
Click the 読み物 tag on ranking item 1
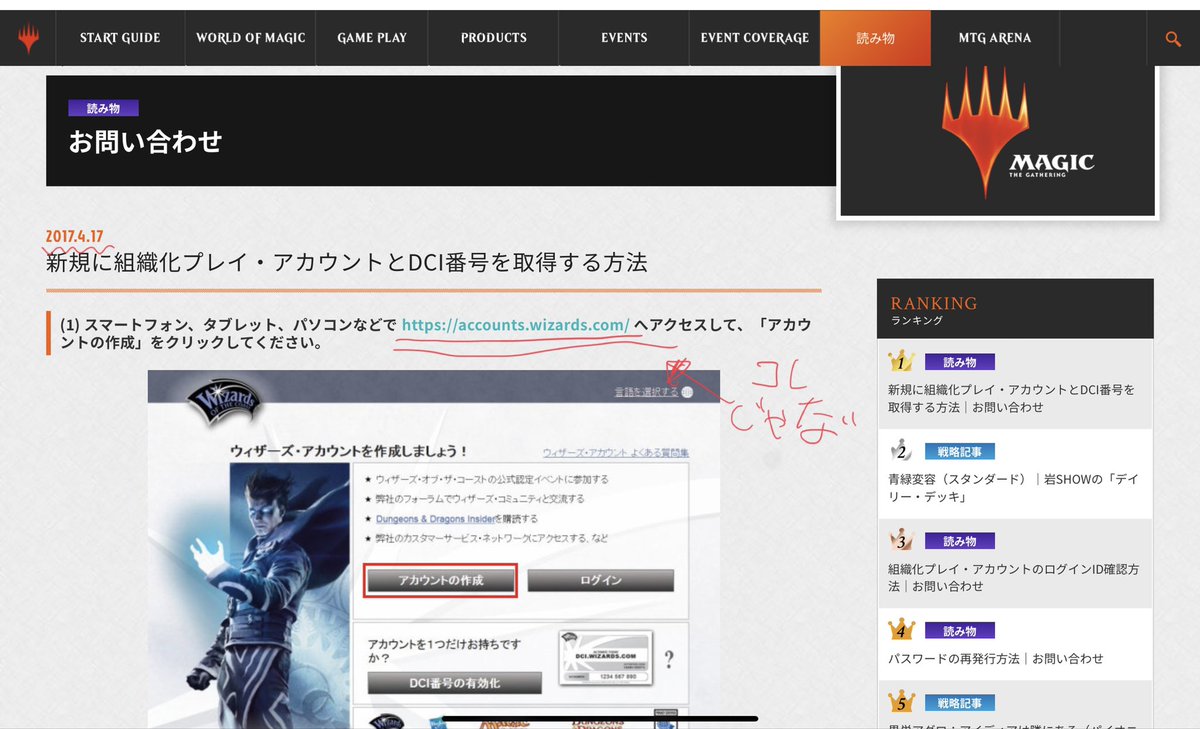pyautogui.click(x=959, y=362)
